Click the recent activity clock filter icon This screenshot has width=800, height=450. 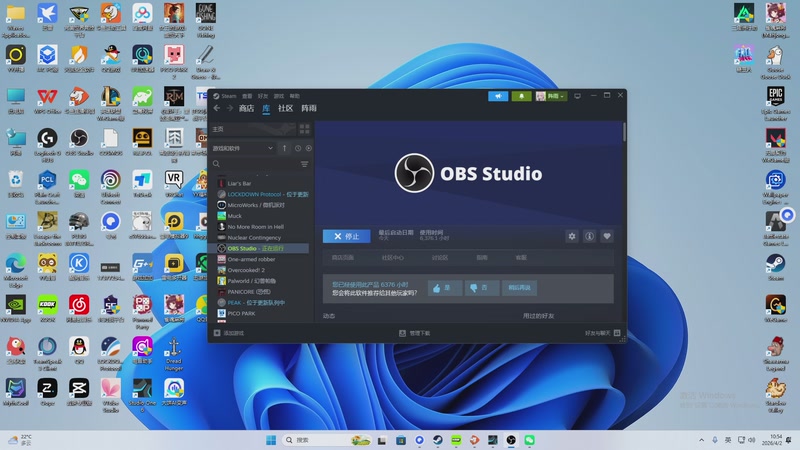pos(298,148)
